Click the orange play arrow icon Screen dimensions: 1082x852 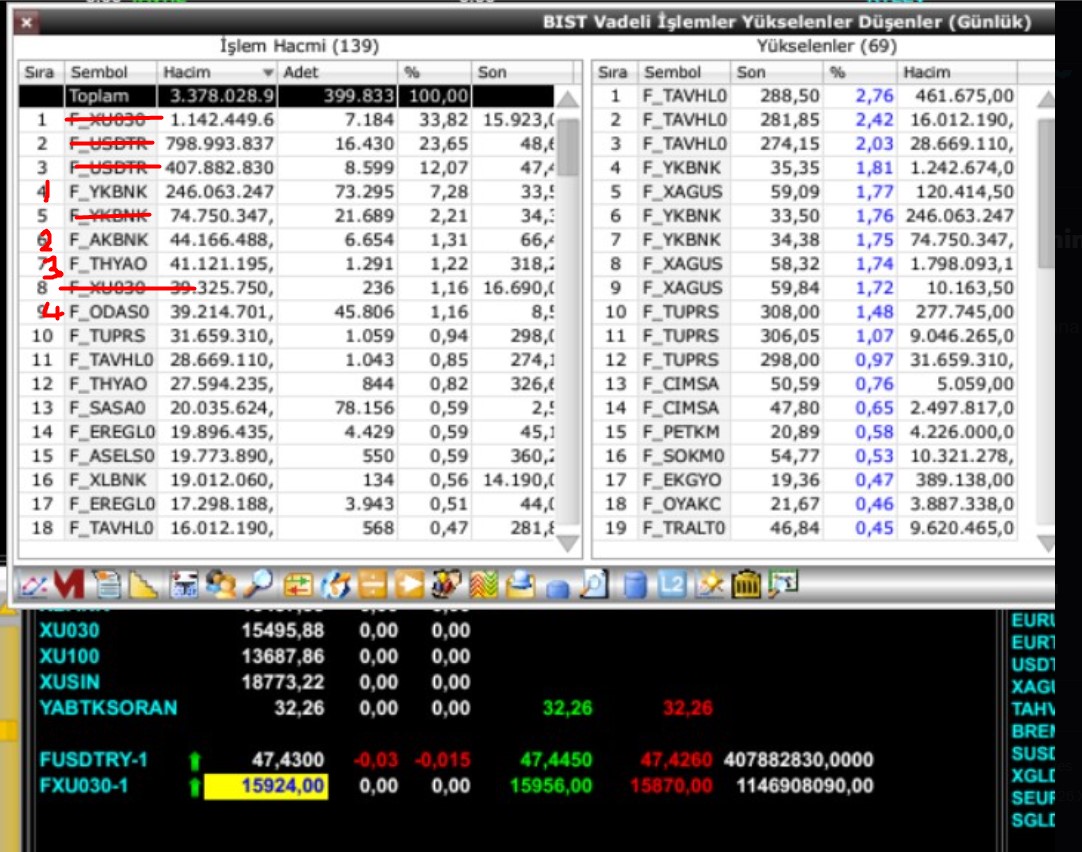(409, 585)
